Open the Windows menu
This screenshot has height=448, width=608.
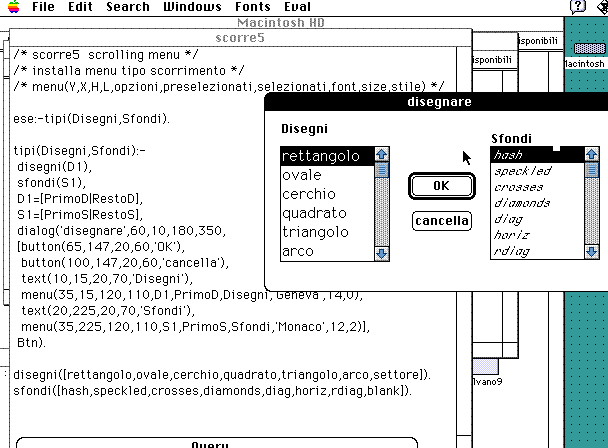[x=192, y=7]
